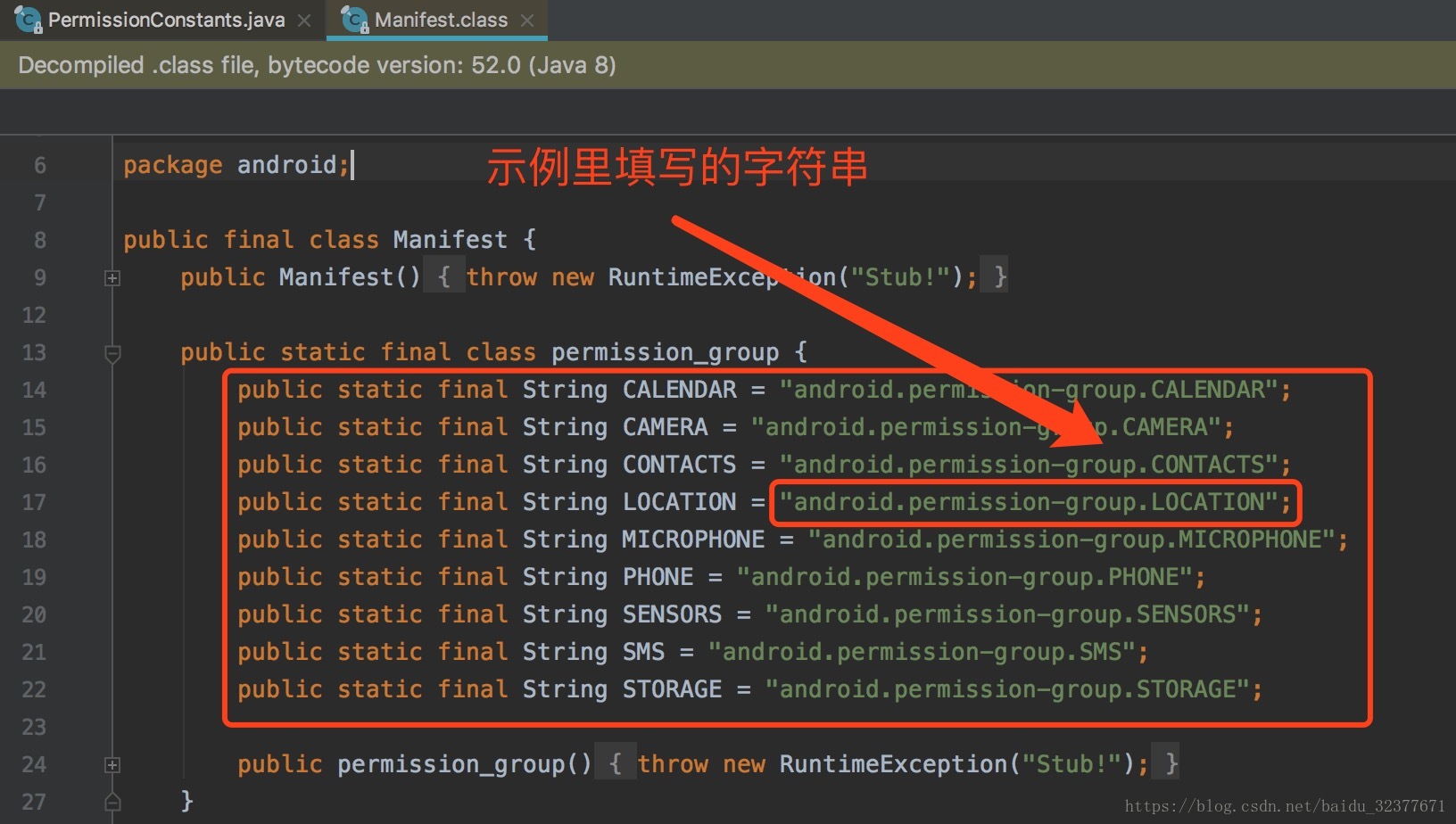Click line number 17 in the gutter
Viewport: 1456px width, 824px height.
[34, 503]
